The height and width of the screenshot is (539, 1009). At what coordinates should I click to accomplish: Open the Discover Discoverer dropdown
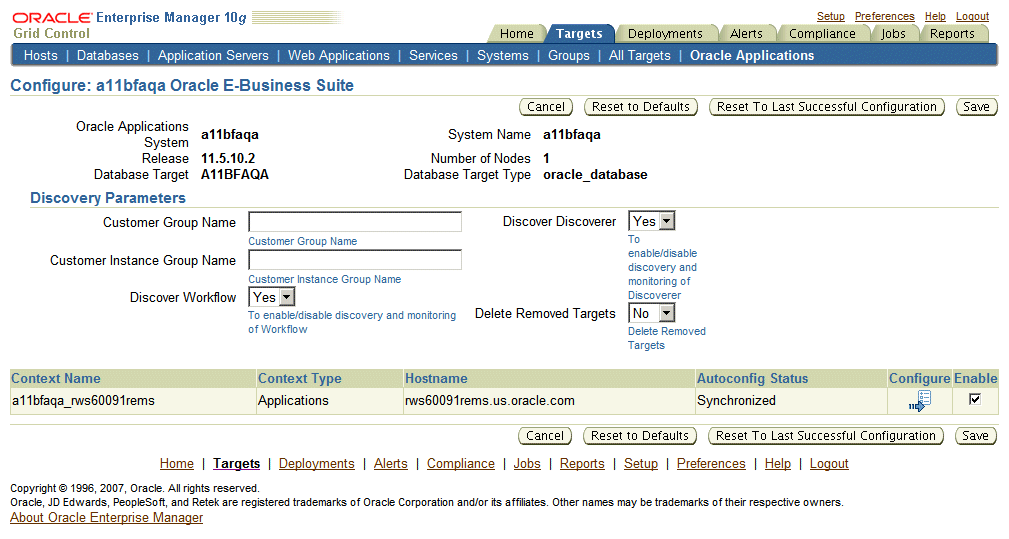652,221
